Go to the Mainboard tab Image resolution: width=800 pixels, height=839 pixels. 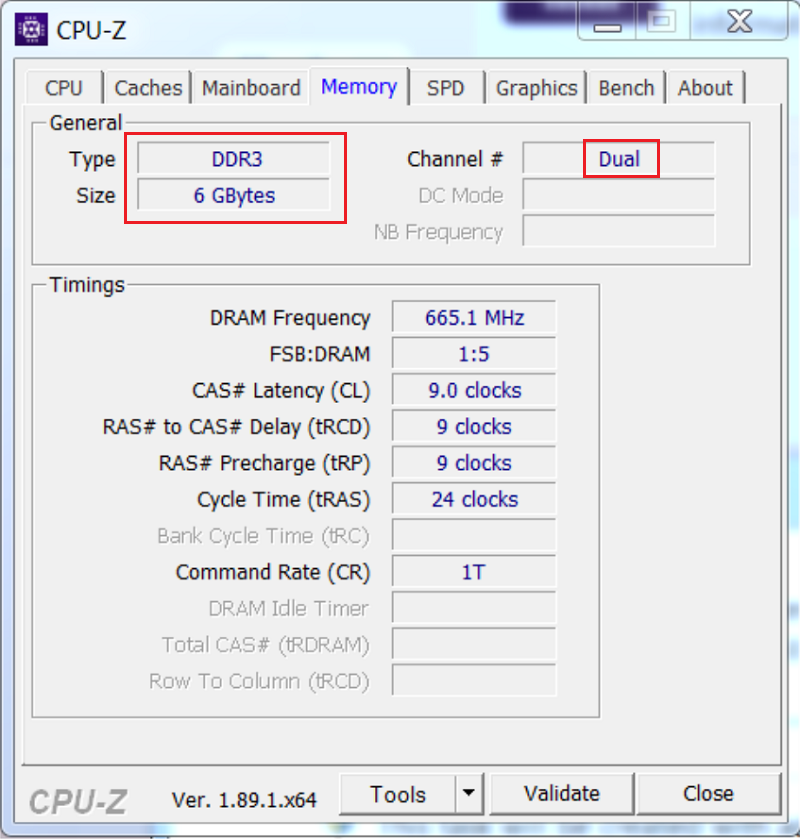point(251,88)
